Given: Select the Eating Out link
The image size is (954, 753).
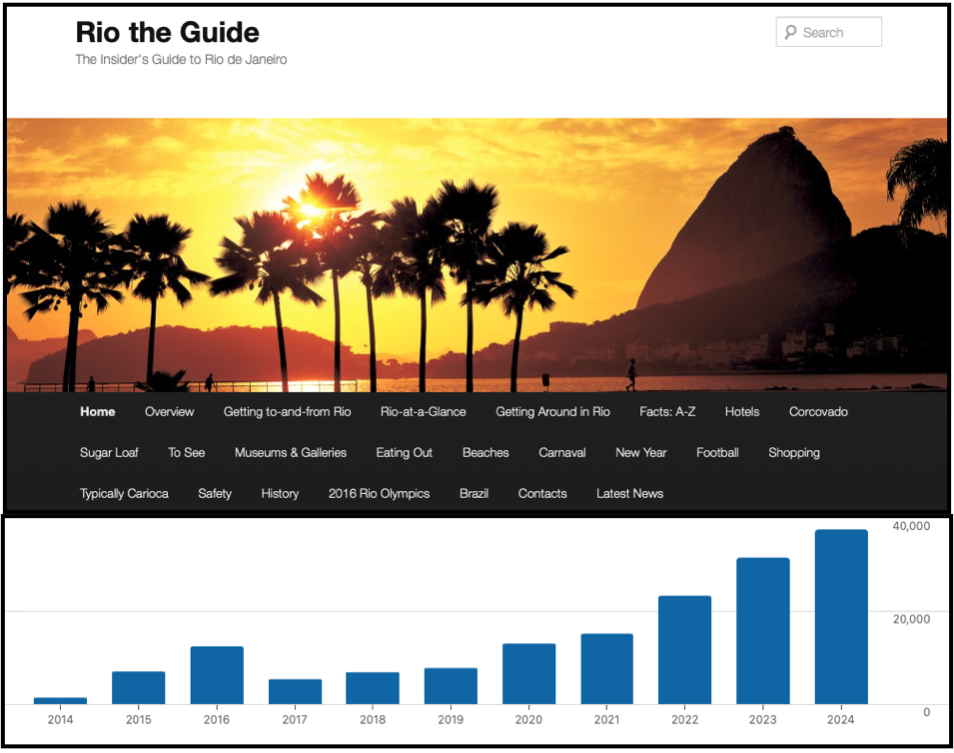Looking at the screenshot, I should coord(404,453).
